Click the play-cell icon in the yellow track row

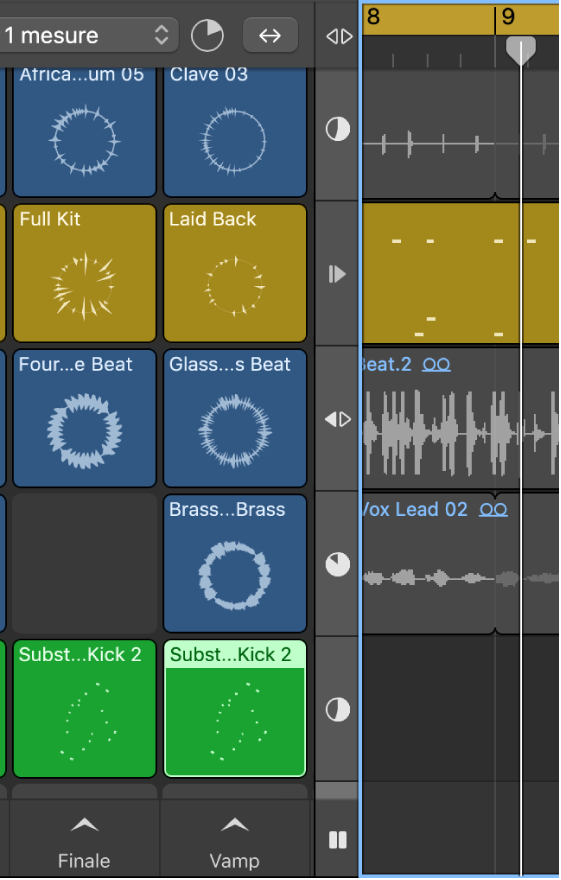337,274
